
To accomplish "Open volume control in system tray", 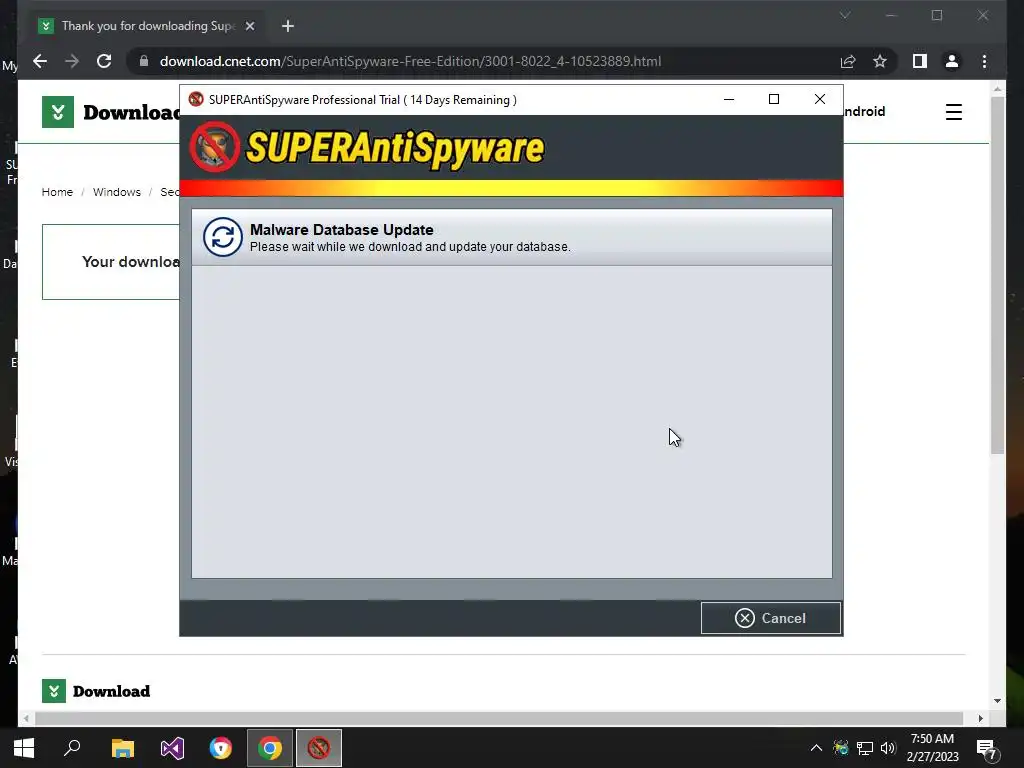I will [x=888, y=748].
